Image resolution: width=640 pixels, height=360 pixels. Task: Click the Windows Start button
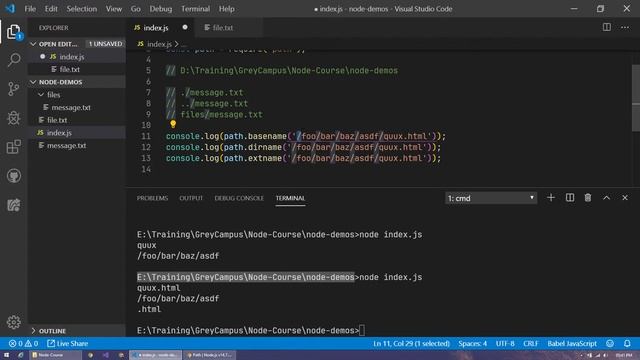(6, 355)
